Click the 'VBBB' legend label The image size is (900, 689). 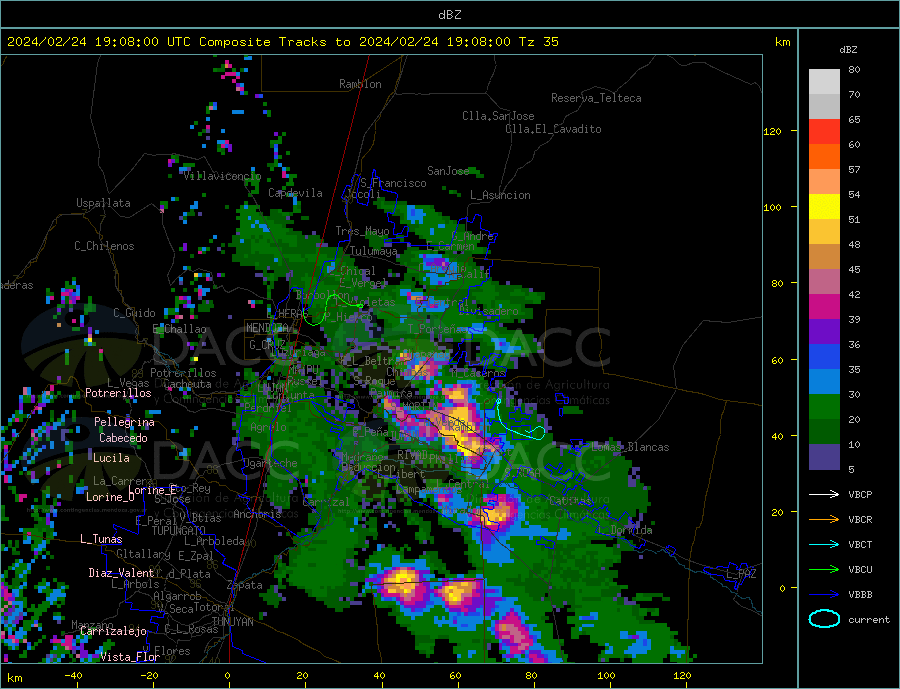point(860,595)
